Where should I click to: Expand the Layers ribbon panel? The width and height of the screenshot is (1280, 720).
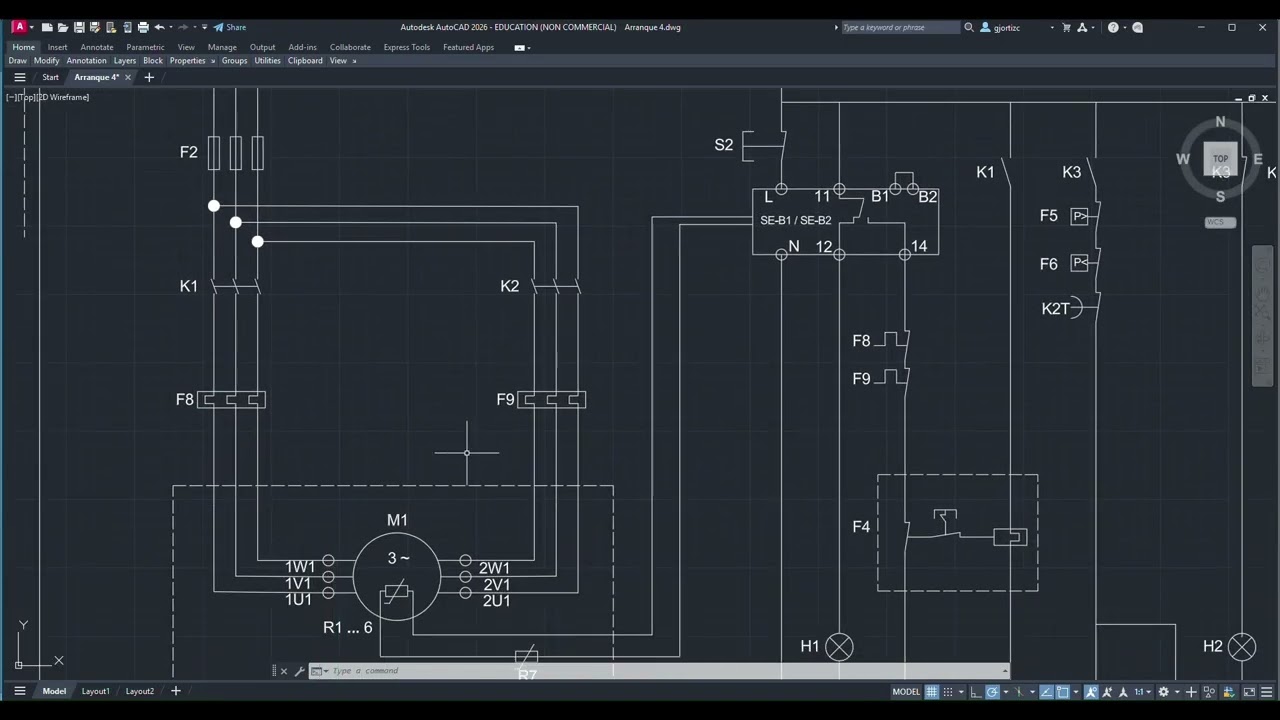[x=125, y=61]
